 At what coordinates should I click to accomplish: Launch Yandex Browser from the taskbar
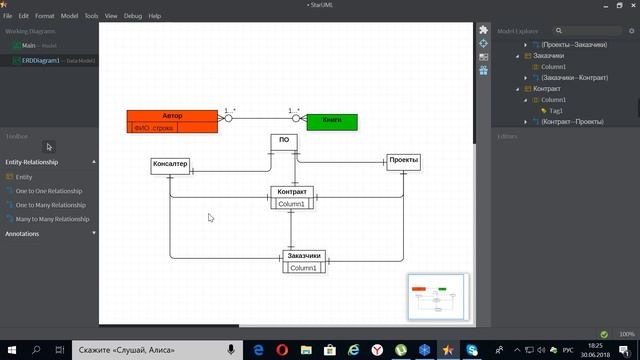pos(377,350)
